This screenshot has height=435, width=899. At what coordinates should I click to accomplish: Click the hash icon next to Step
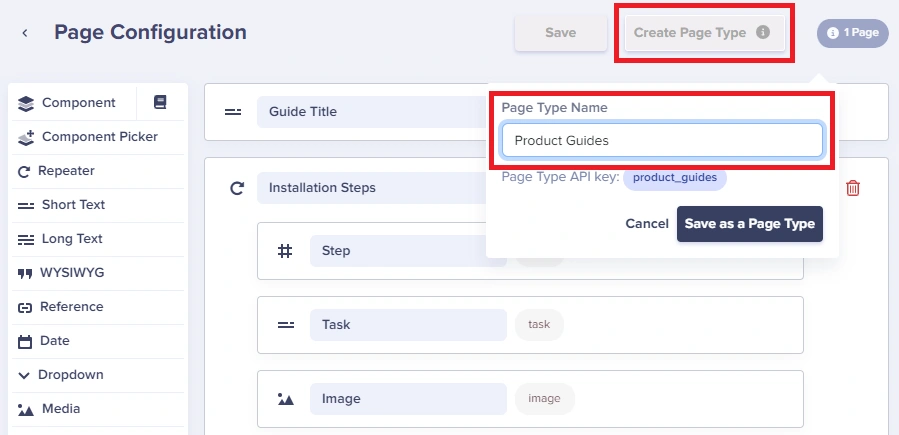coord(285,250)
